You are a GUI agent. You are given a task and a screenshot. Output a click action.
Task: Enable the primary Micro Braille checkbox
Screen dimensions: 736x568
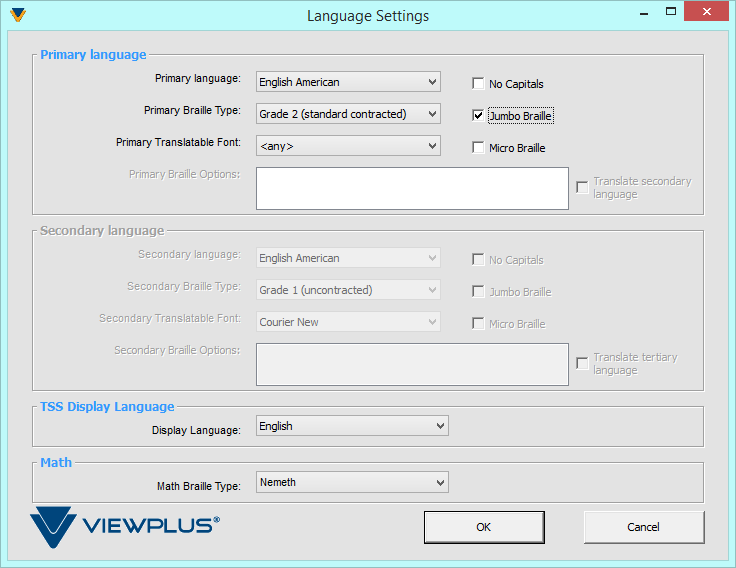click(479, 148)
